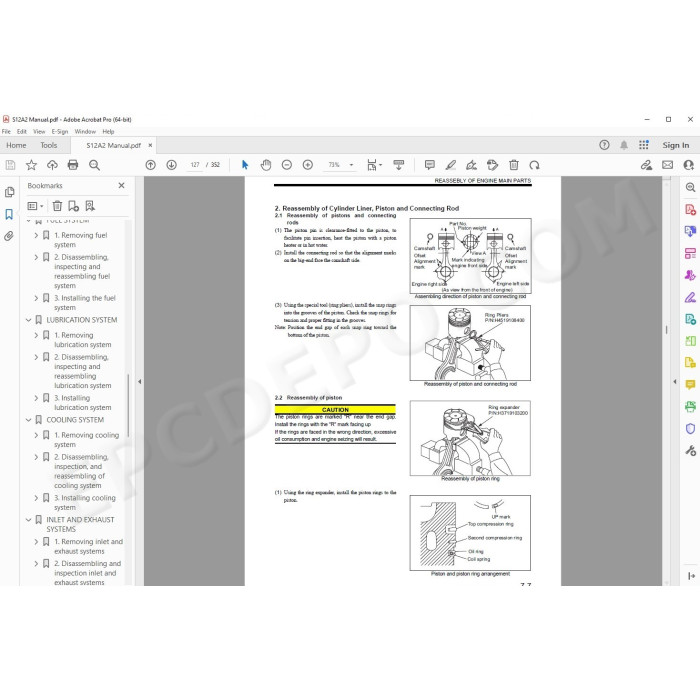Find current bookmark icon
Viewport: 700px width, 700px height.
coord(90,206)
